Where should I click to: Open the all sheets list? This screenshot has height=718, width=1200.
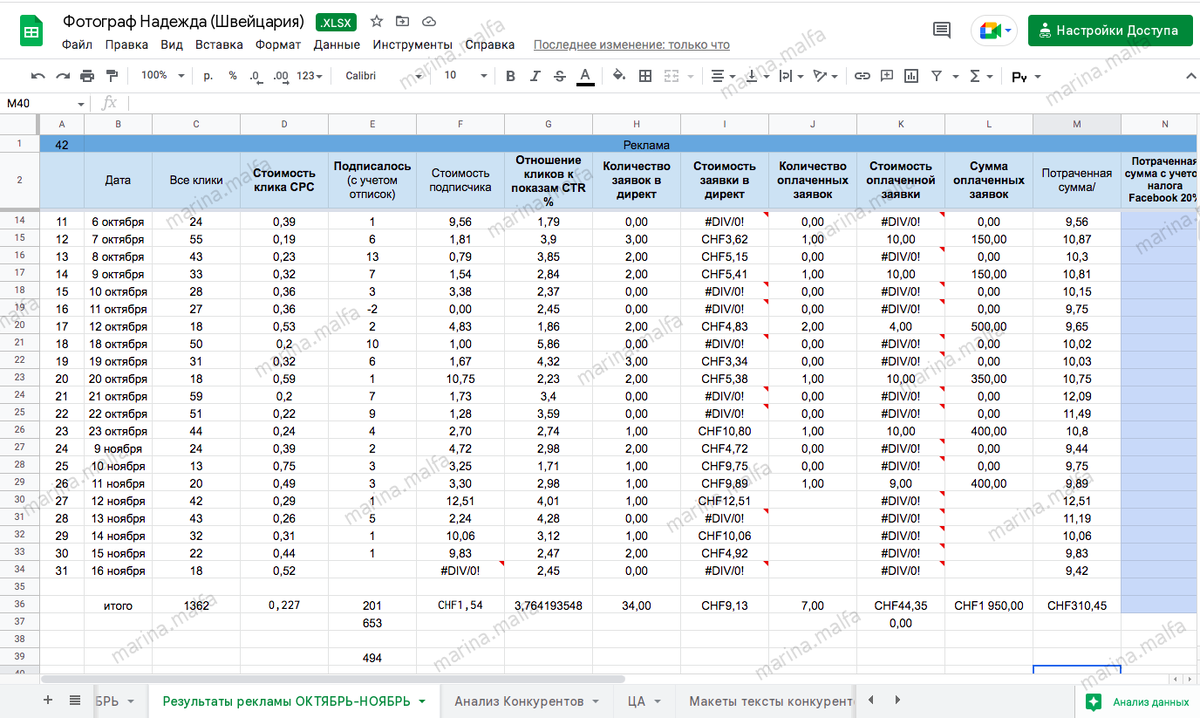point(75,701)
